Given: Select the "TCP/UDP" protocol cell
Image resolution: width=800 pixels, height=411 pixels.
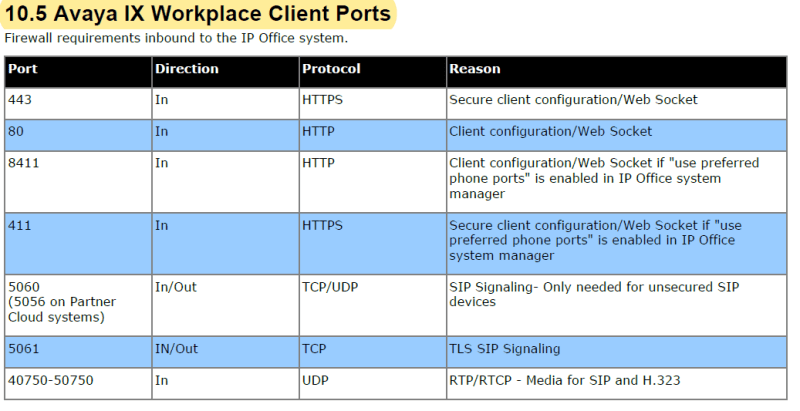Looking at the screenshot, I should click(372, 305).
